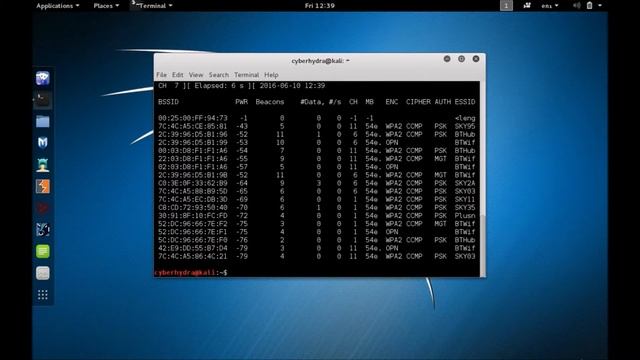The width and height of the screenshot is (640, 360).
Task: Click the <leng ESSID entry
Action: pos(465,118)
